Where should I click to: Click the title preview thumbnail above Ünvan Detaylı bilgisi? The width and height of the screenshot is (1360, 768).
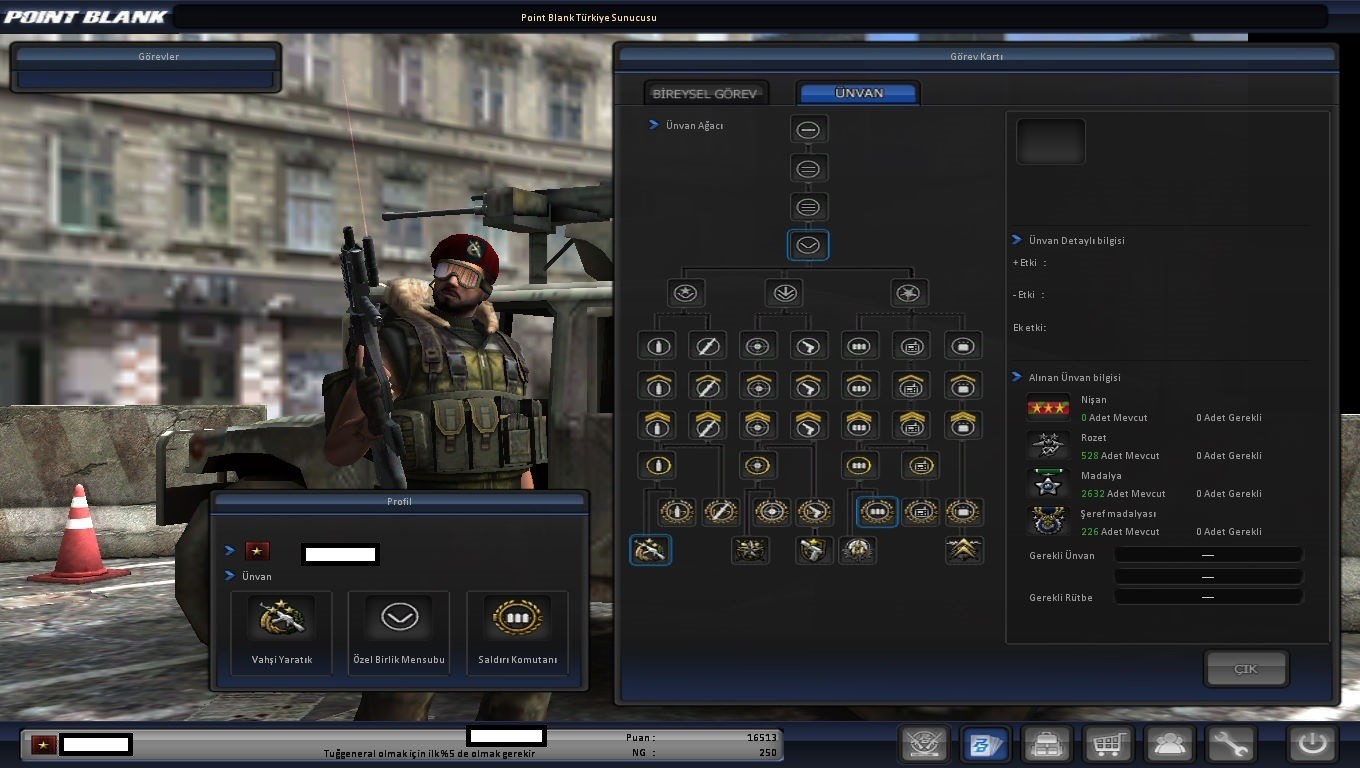click(1051, 142)
